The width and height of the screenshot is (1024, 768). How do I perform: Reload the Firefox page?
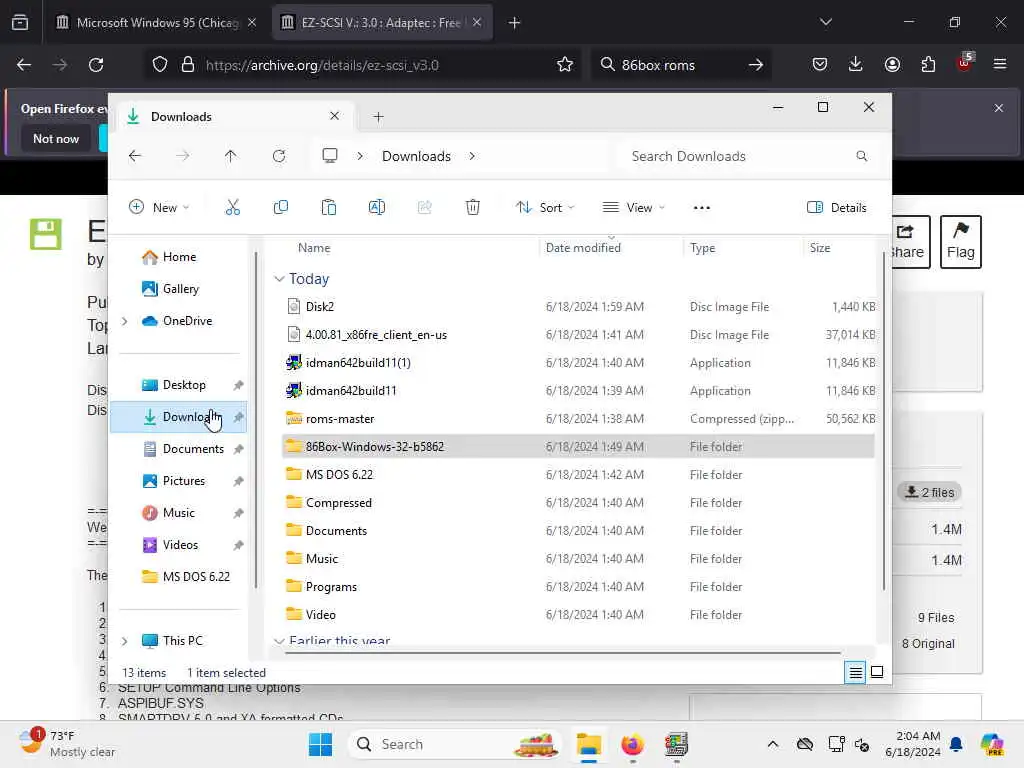click(96, 65)
